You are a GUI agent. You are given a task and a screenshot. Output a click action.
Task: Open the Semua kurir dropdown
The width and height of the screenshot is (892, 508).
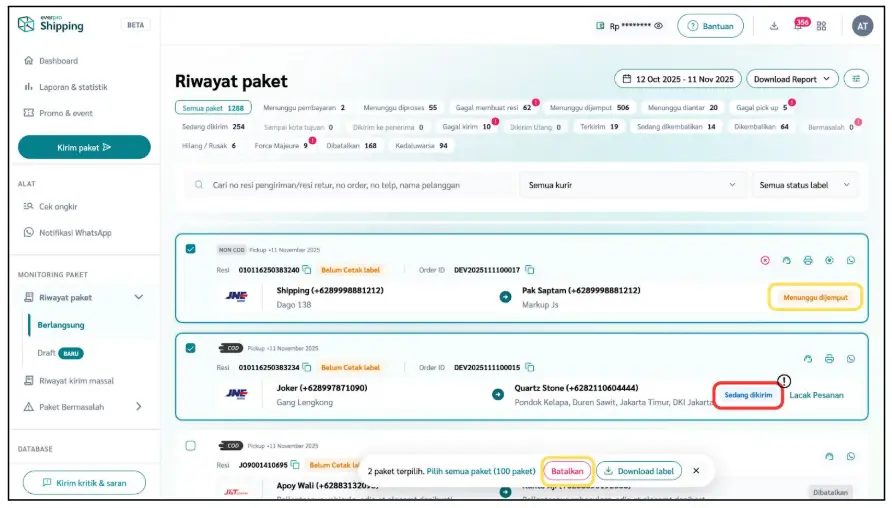point(632,185)
